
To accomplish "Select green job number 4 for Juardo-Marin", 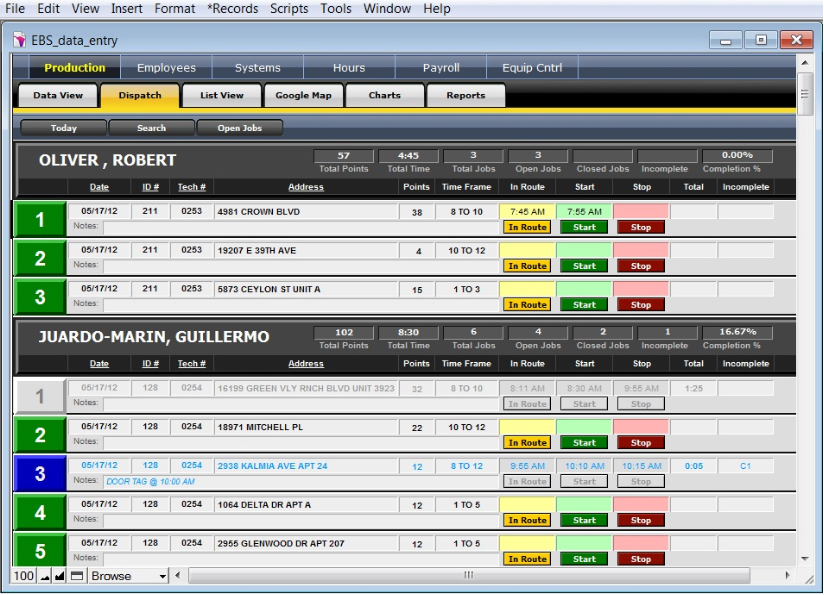I will (40, 512).
